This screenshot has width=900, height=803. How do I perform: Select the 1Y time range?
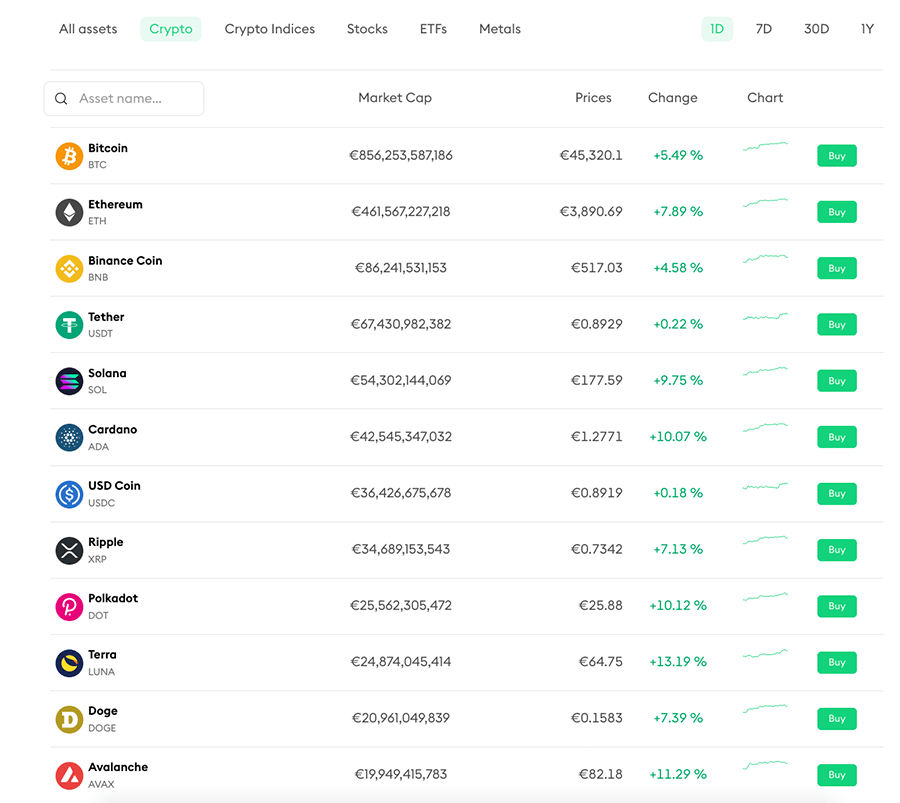tap(867, 29)
